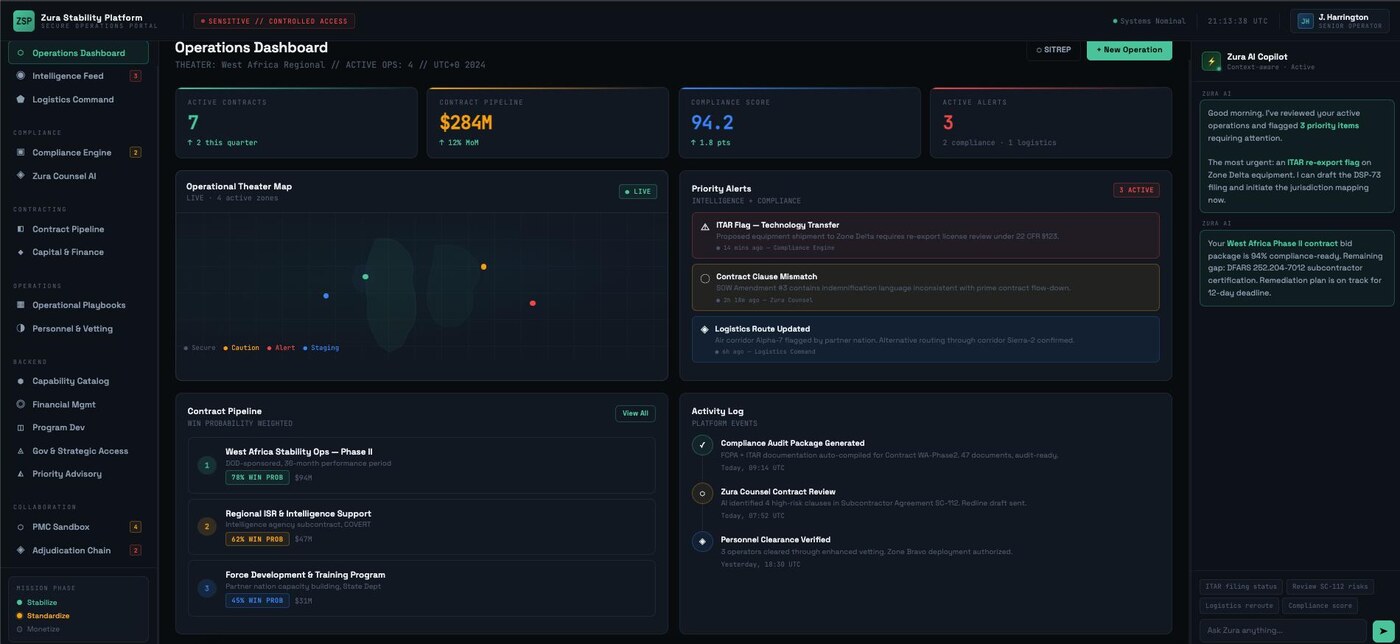The width and height of the screenshot is (1400, 644).
Task: Click the Logistics reroute suggestion chip
Action: pyautogui.click(x=1239, y=606)
